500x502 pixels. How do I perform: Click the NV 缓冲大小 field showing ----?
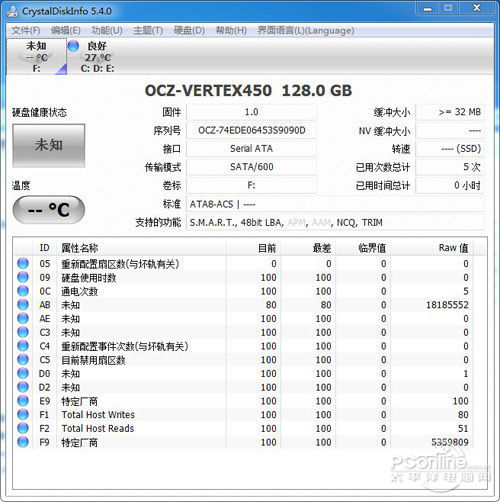click(450, 130)
